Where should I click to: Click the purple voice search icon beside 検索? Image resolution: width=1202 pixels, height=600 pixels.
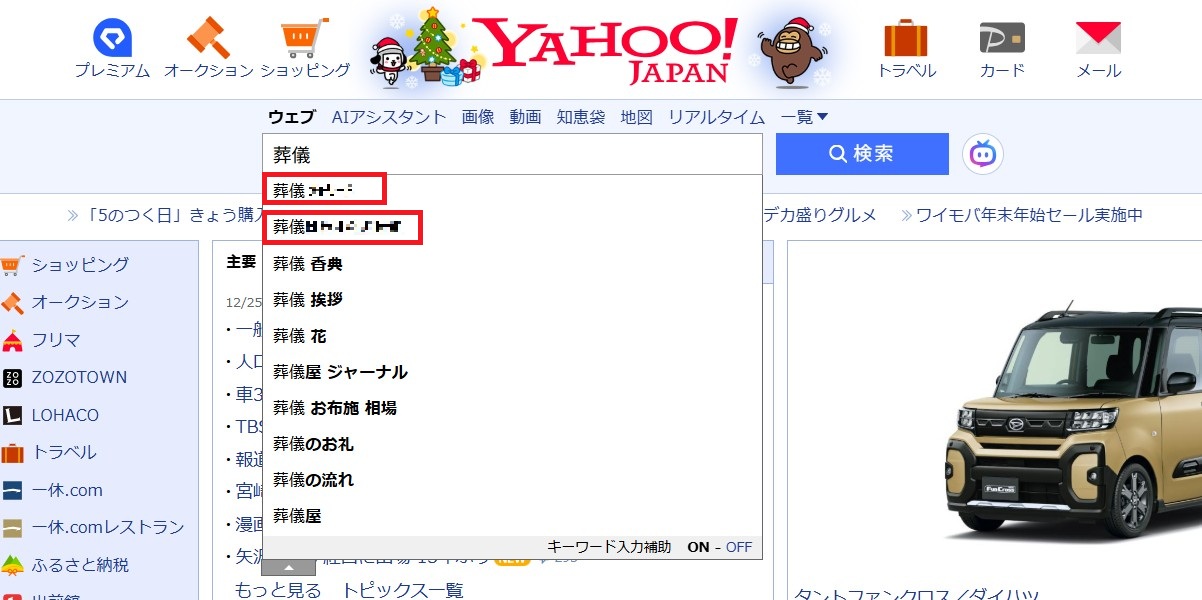(x=982, y=153)
